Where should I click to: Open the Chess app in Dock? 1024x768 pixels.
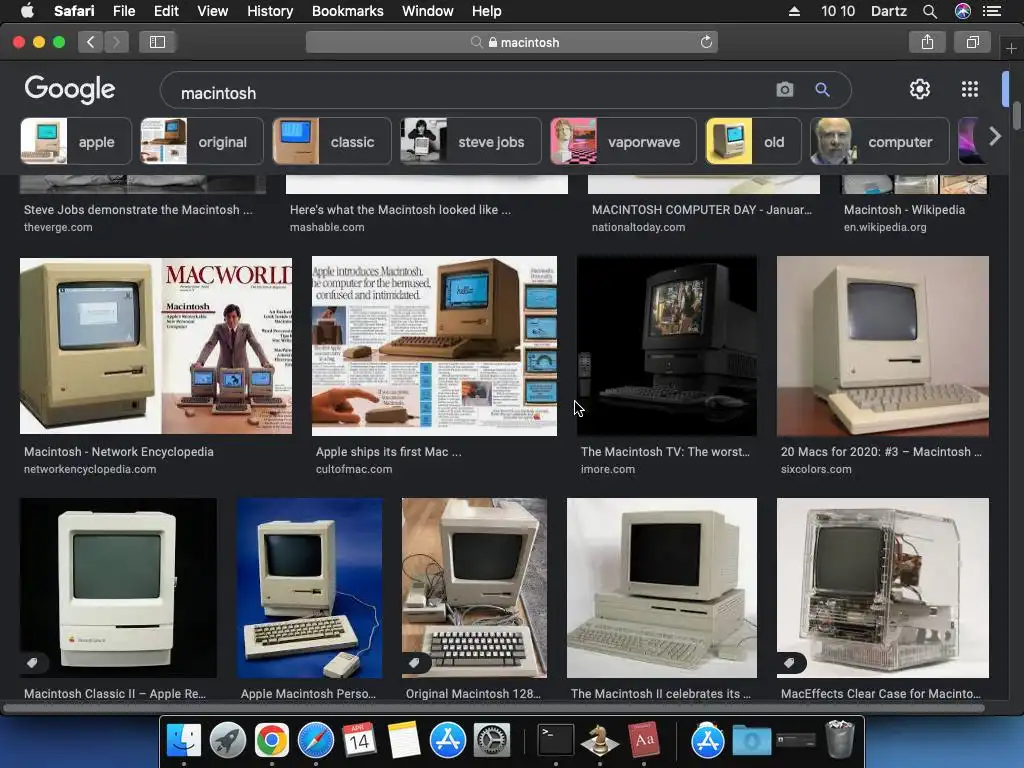point(600,741)
